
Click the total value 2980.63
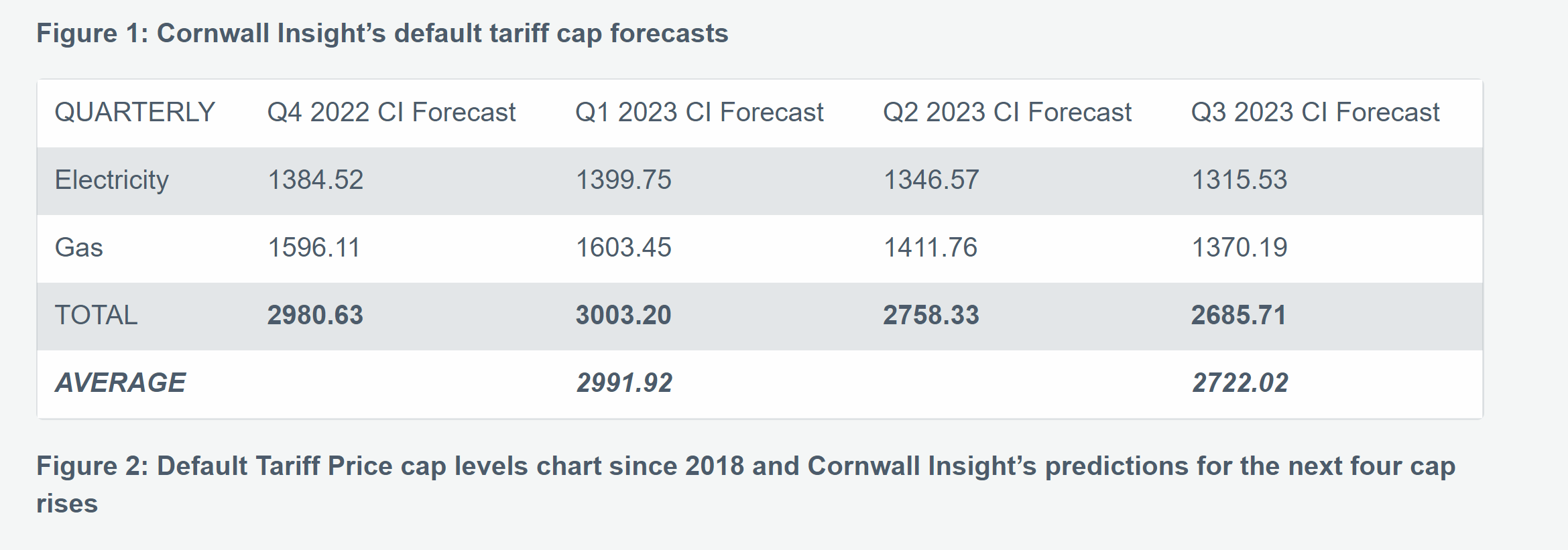pyautogui.click(x=315, y=316)
